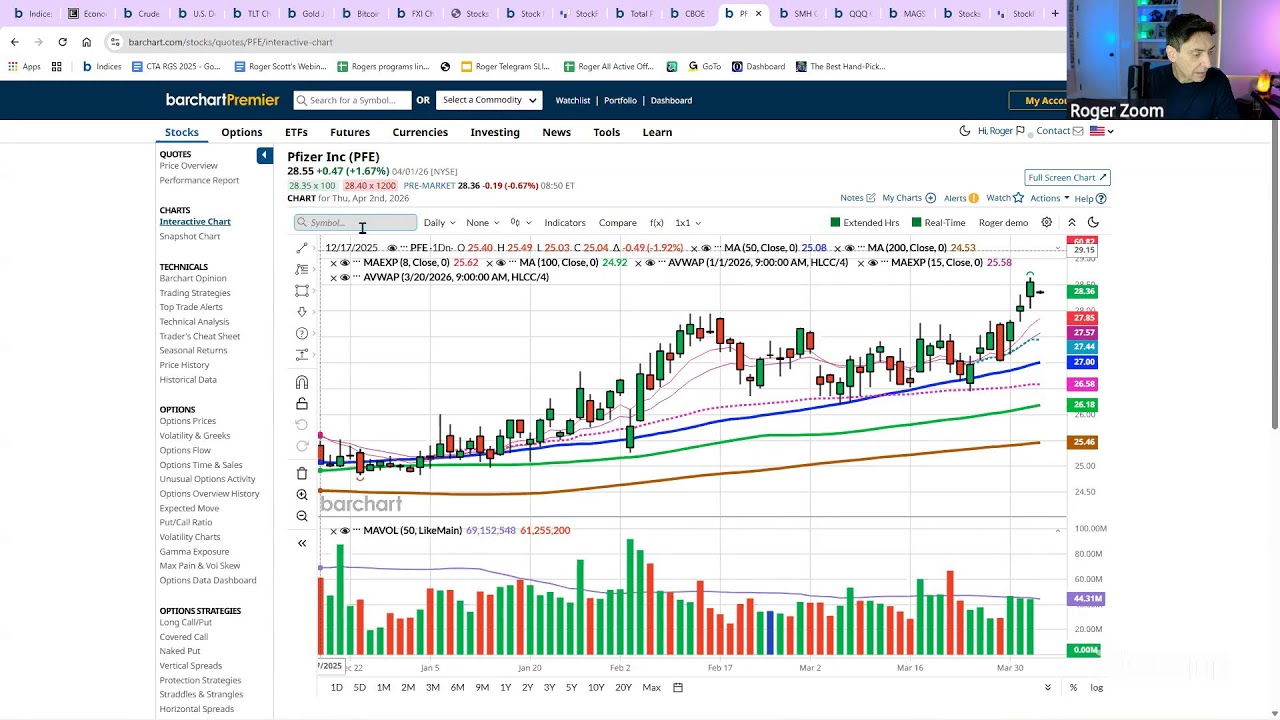This screenshot has height=720, width=1280.
Task: Select the measure and text tool
Action: [302, 354]
